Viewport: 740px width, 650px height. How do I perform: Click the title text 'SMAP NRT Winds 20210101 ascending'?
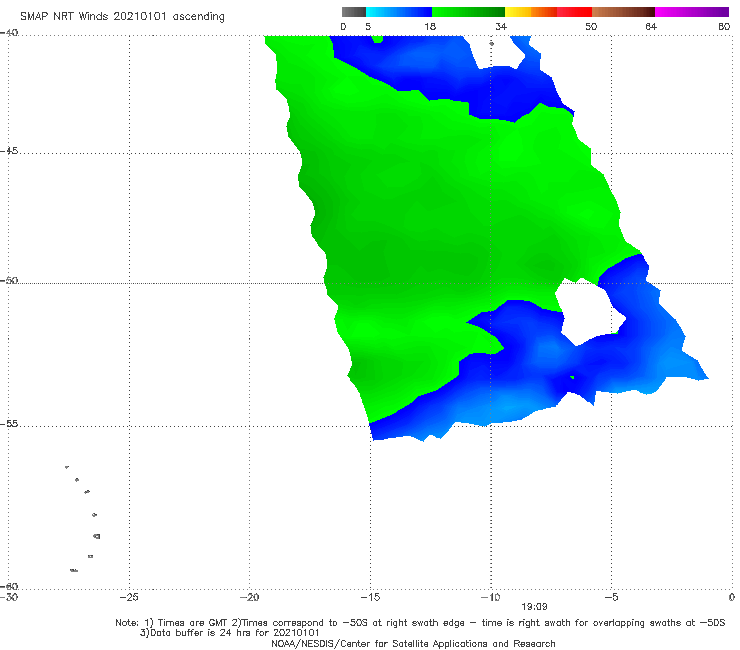tap(122, 16)
